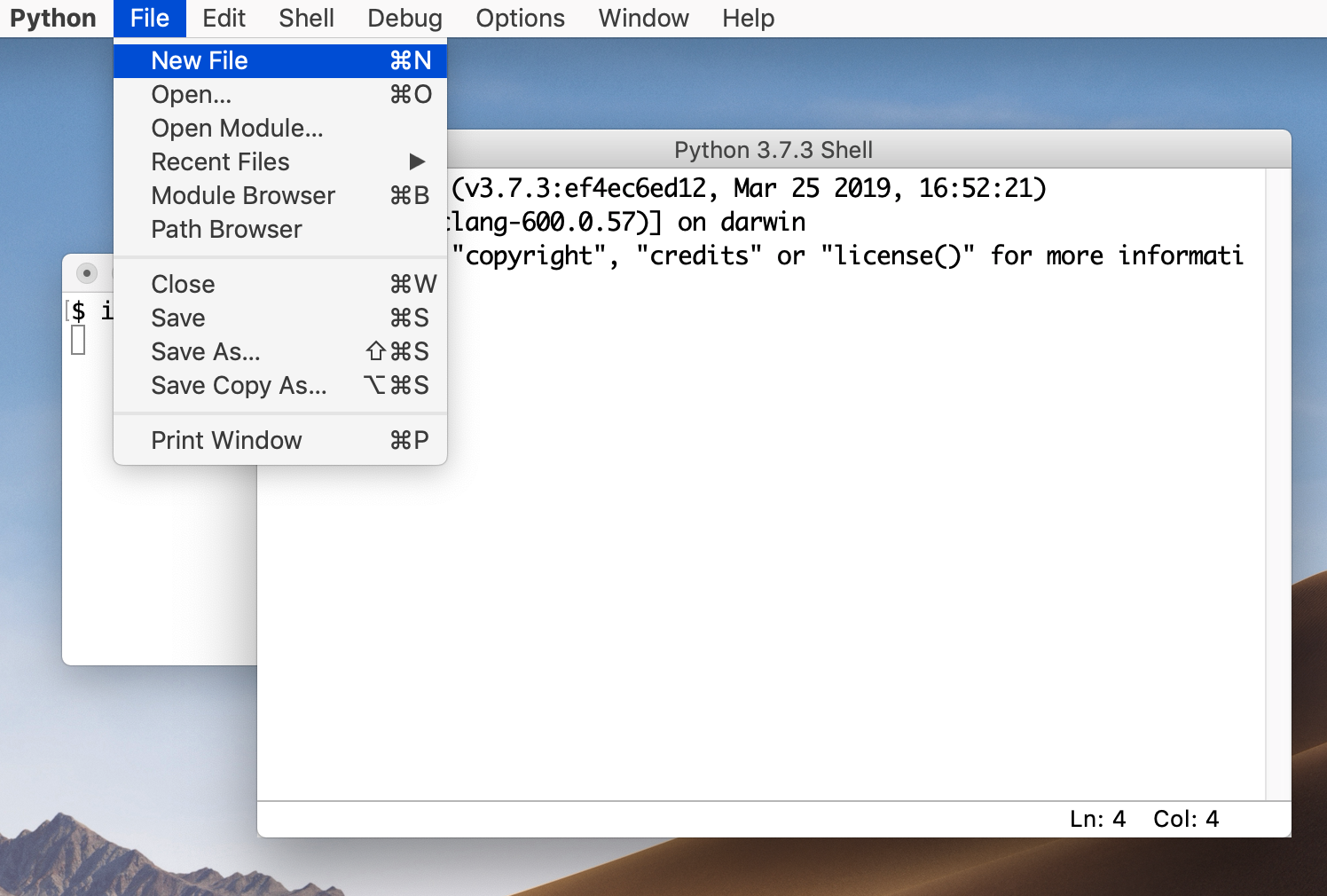Select Print Window menu item
Viewport: 1327px width, 896px height.
[x=226, y=440]
